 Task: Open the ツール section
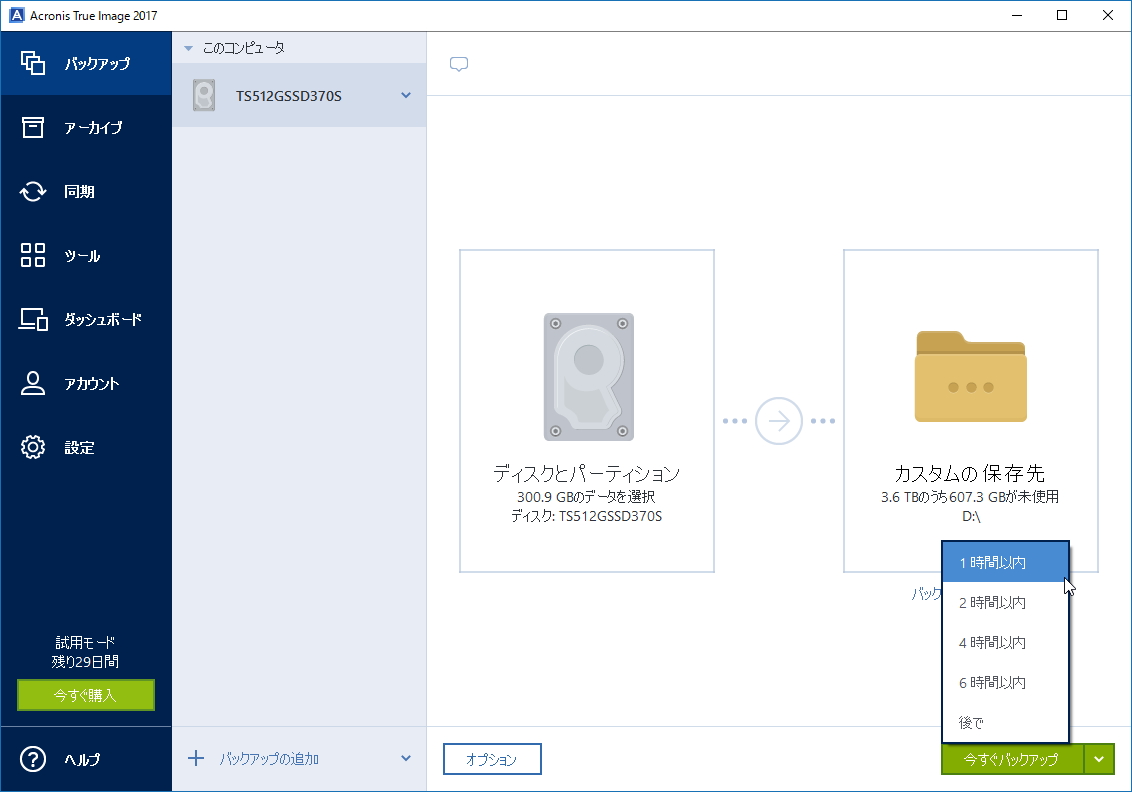(86, 256)
